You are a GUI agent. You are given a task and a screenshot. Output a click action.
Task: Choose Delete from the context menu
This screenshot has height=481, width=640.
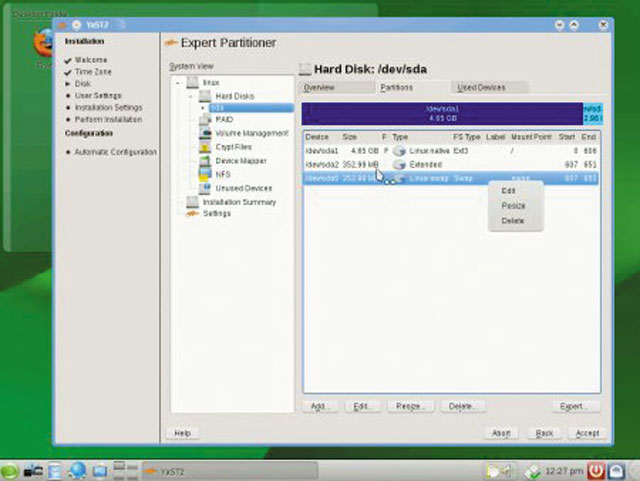513,220
